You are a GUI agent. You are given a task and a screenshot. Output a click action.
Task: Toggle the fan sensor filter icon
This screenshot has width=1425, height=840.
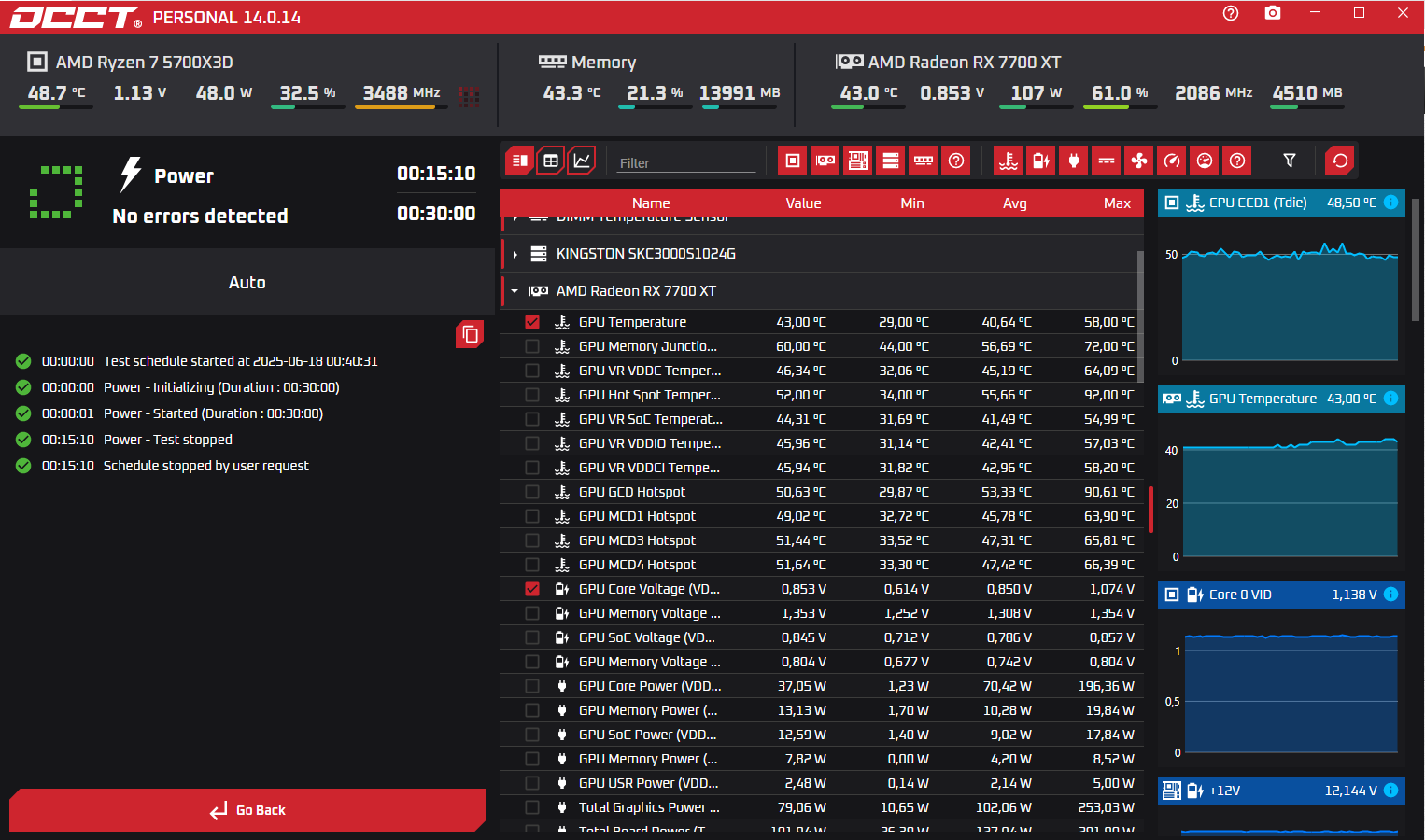tap(1139, 161)
